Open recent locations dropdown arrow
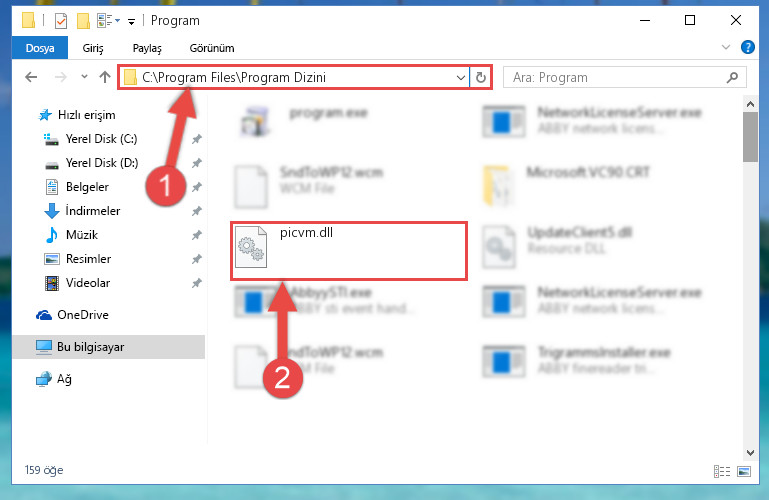Viewport: 769px width, 500px height. pos(84,77)
